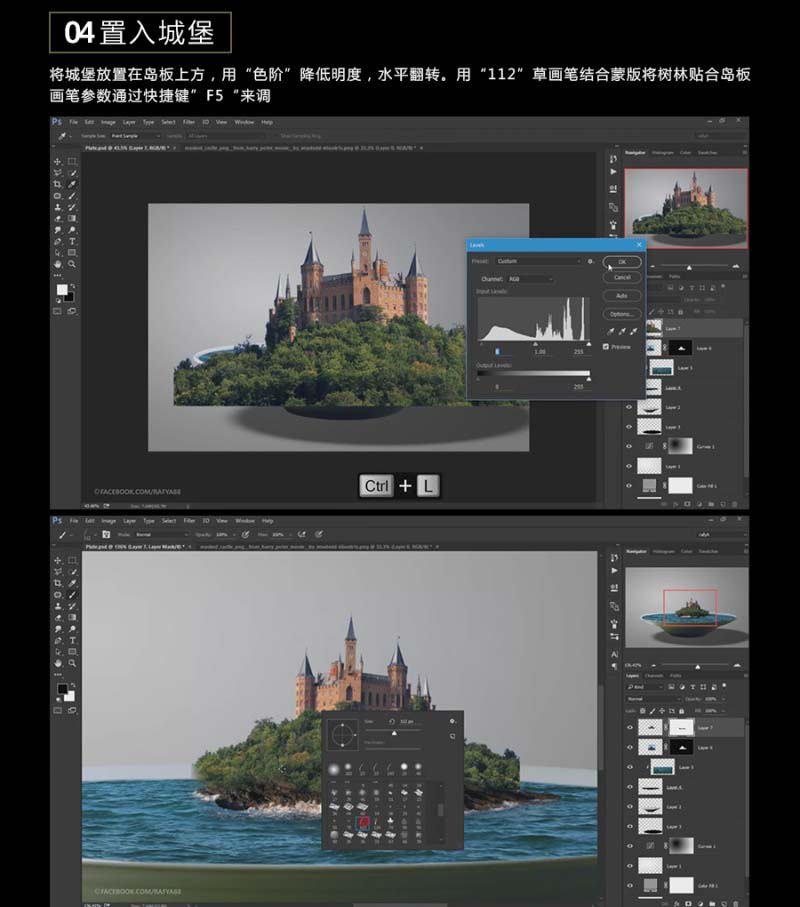800x907 pixels.
Task: Select Spot Healing tool in upper Photoshop window
Action: click(57, 196)
